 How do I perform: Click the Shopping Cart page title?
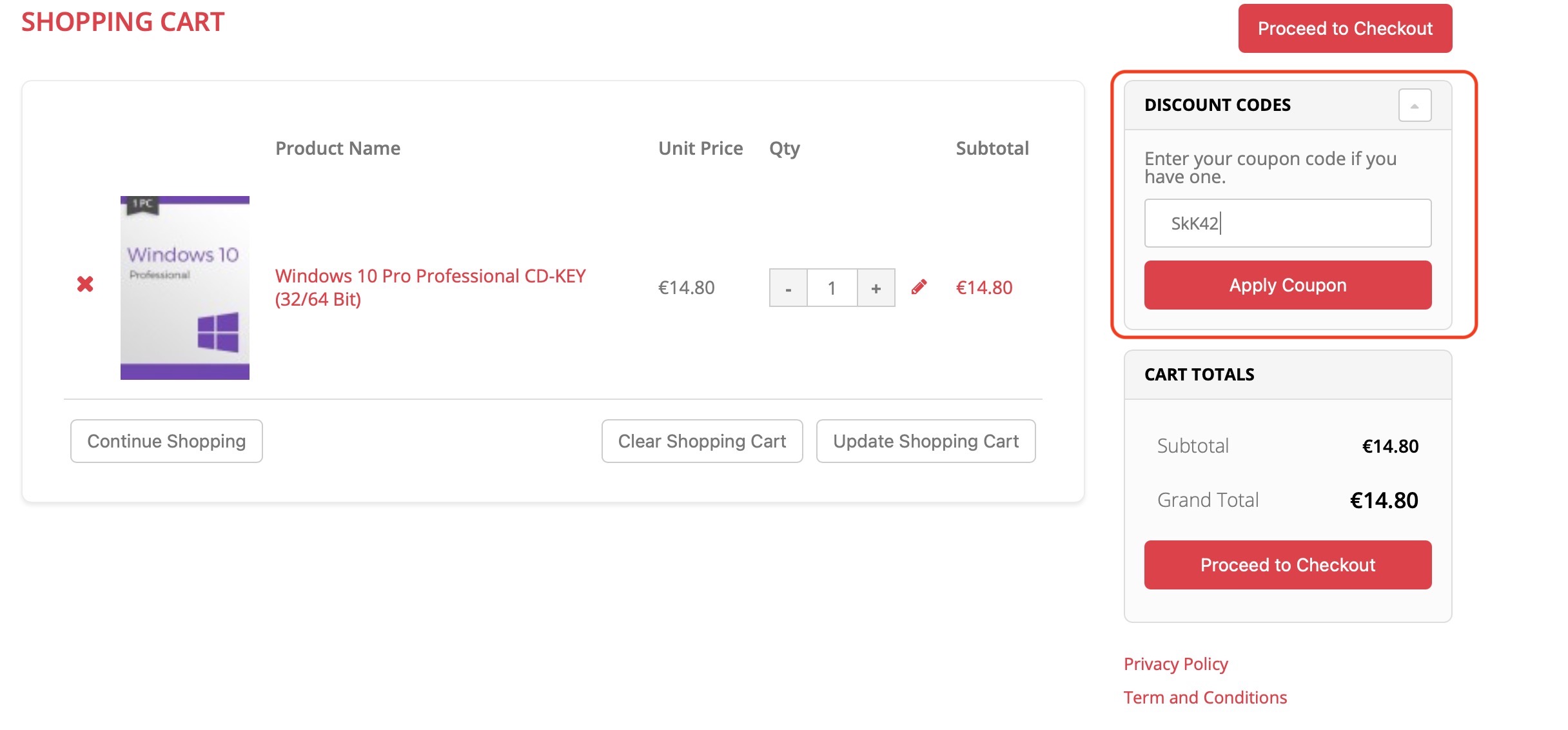point(122,22)
